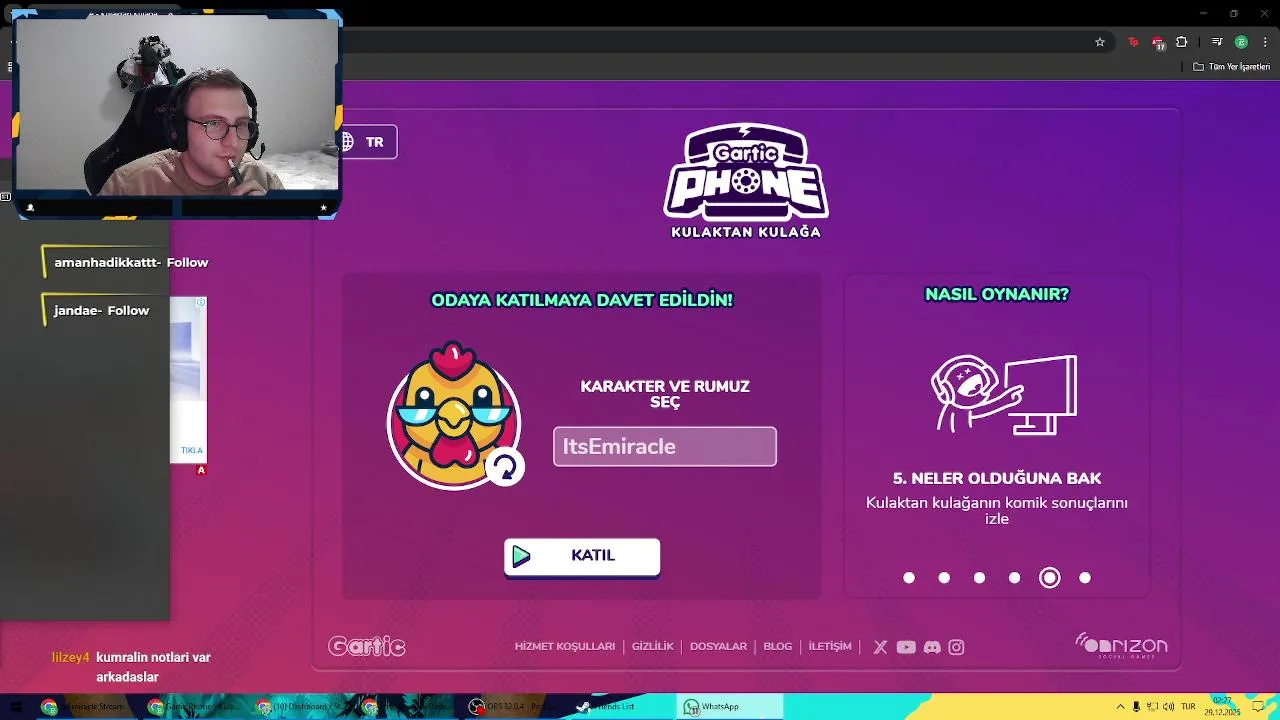Screen dimensions: 1280x720
Task: Click the lilzey4 chat username
Action: click(71, 658)
